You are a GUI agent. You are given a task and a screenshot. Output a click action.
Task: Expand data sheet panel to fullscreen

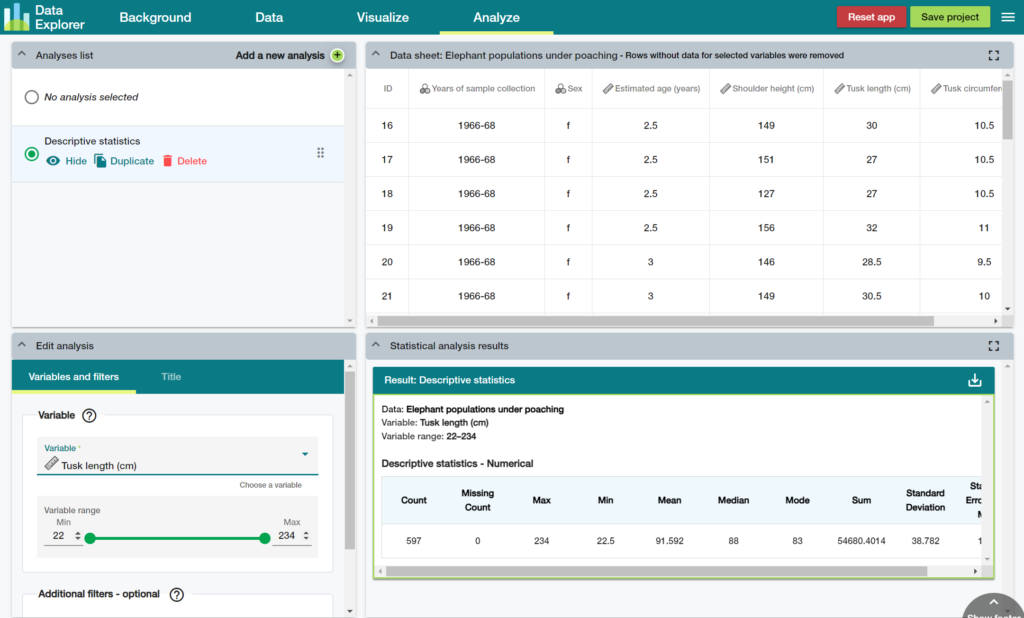coord(993,56)
